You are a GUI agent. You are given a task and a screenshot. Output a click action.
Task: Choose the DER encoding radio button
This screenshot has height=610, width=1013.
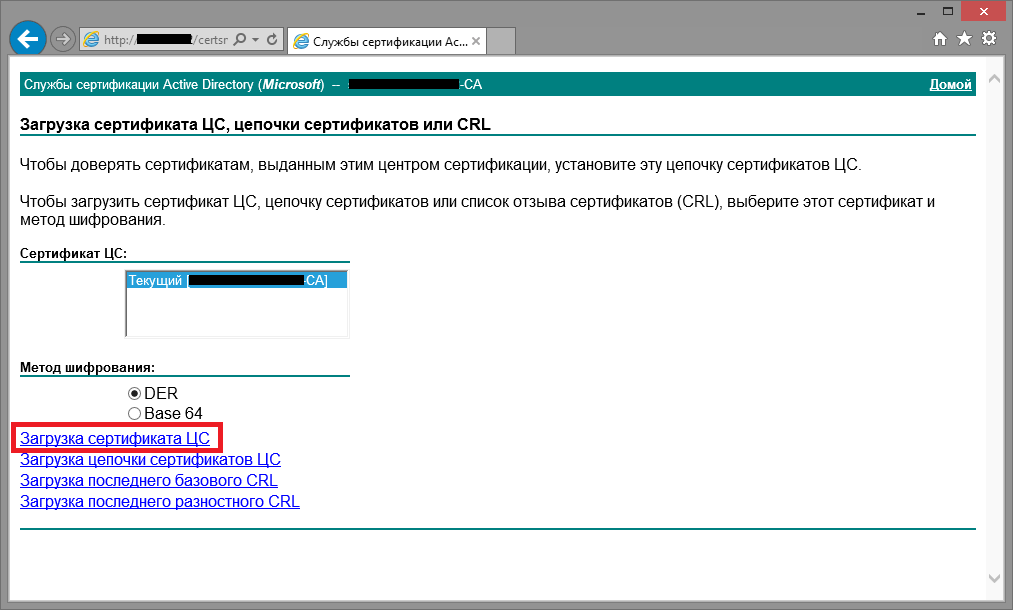point(134,394)
